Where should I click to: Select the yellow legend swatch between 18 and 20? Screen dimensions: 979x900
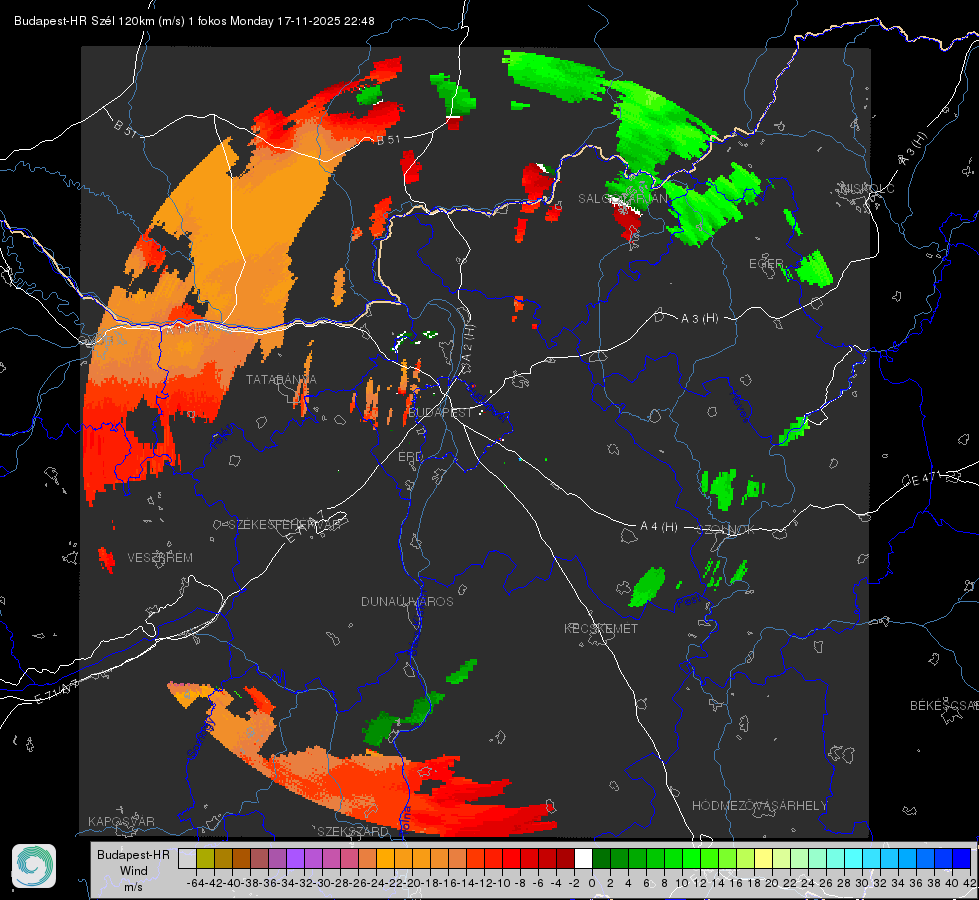point(763,858)
